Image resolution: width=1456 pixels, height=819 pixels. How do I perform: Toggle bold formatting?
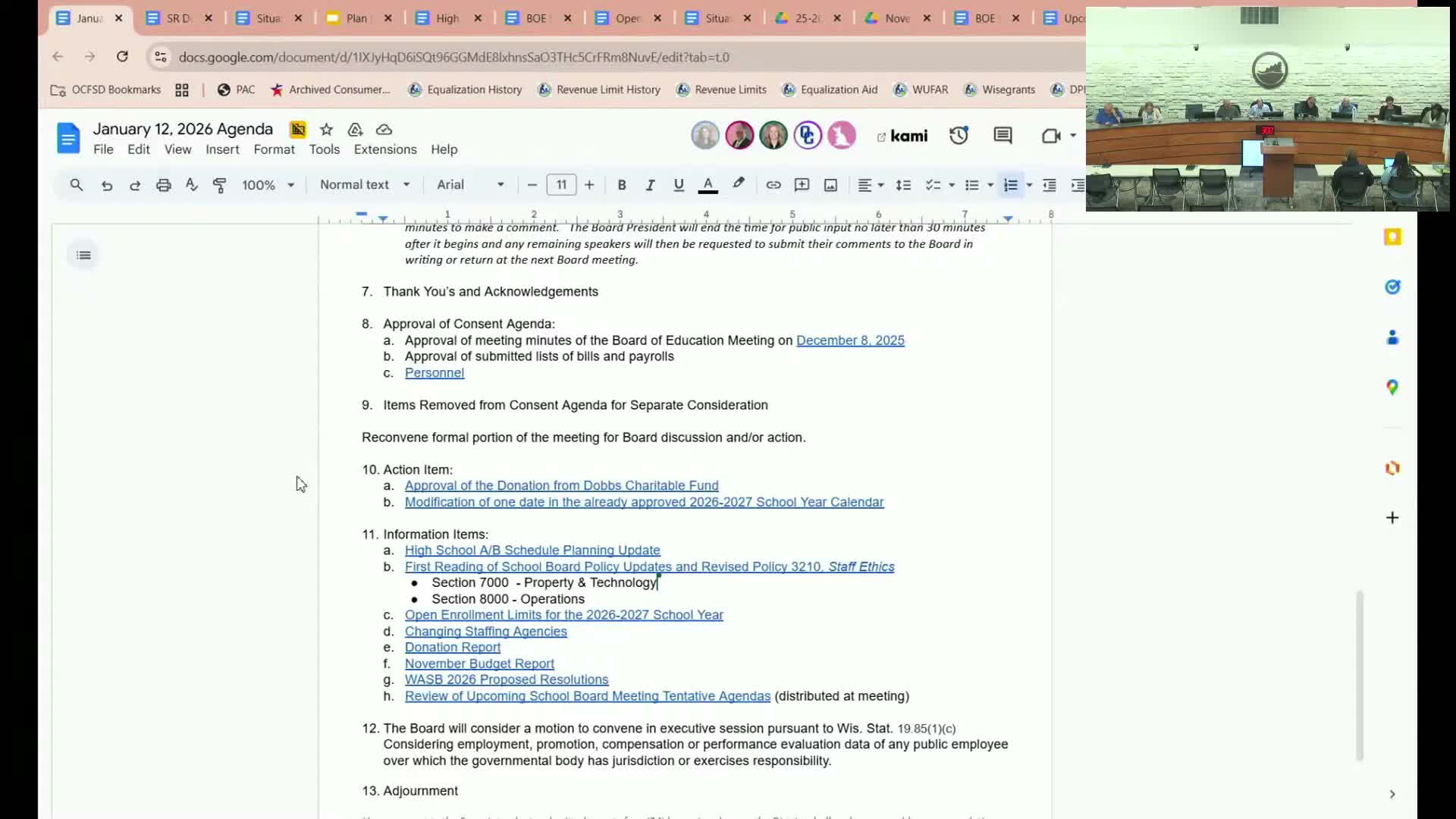621,185
